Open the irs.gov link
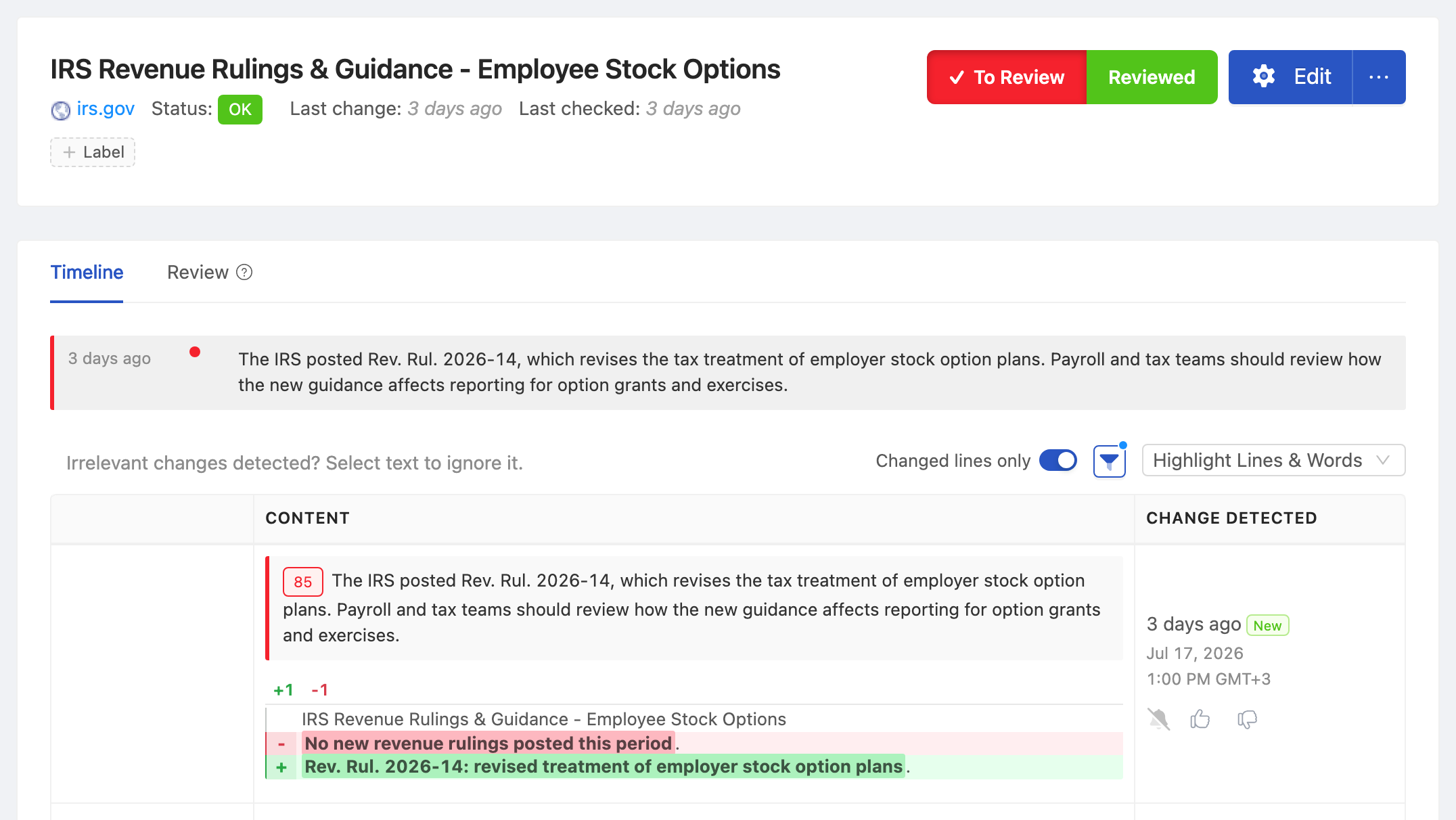Viewport: 1456px width, 820px height. (x=106, y=109)
